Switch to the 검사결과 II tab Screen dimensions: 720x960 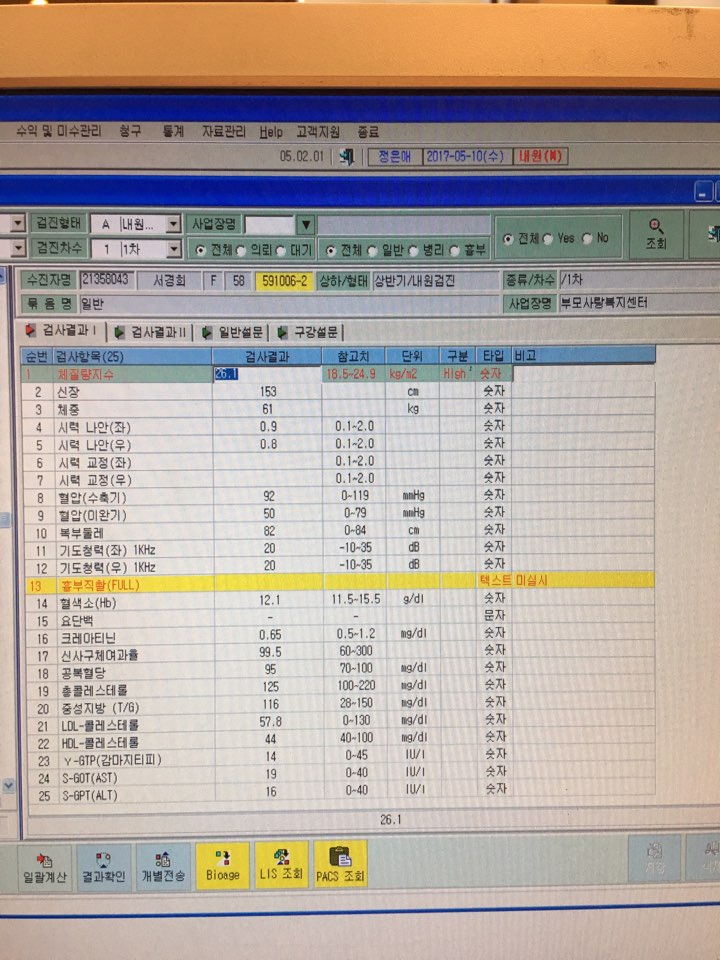pos(151,332)
